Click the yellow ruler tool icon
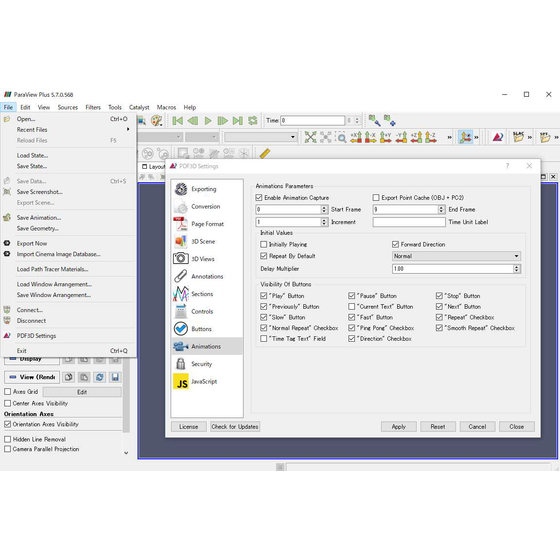Image resolution: width=560 pixels, height=560 pixels. (x=265, y=154)
